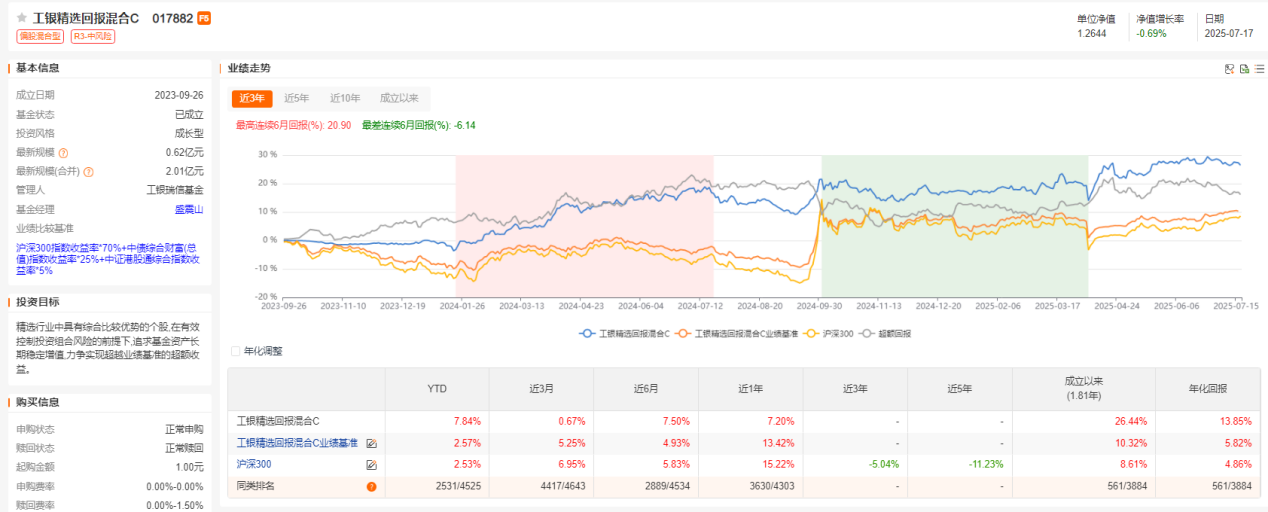Click the 基本信息 section header

pyautogui.click(x=38, y=68)
